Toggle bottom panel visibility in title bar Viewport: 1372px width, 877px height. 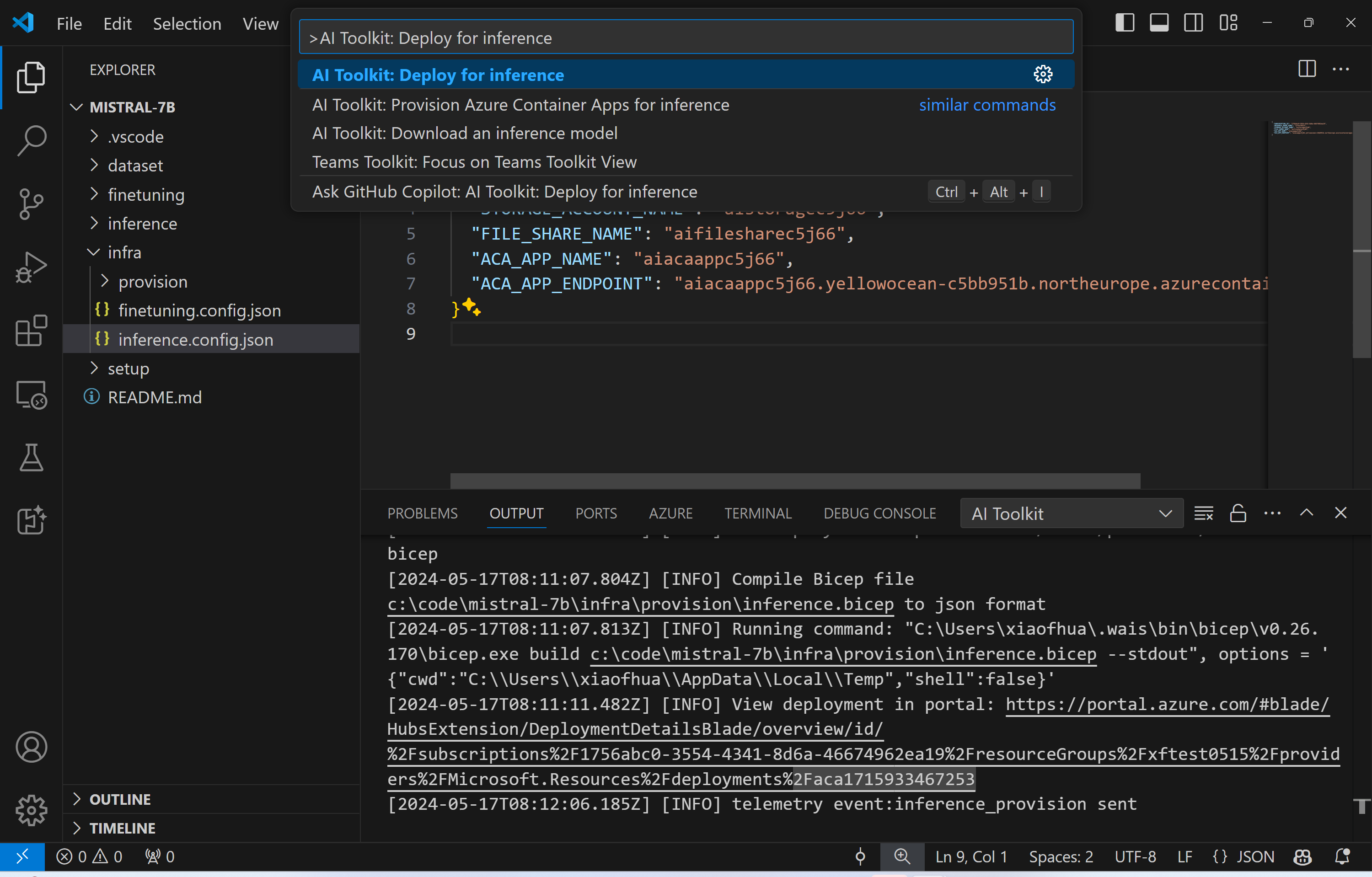tap(1159, 23)
